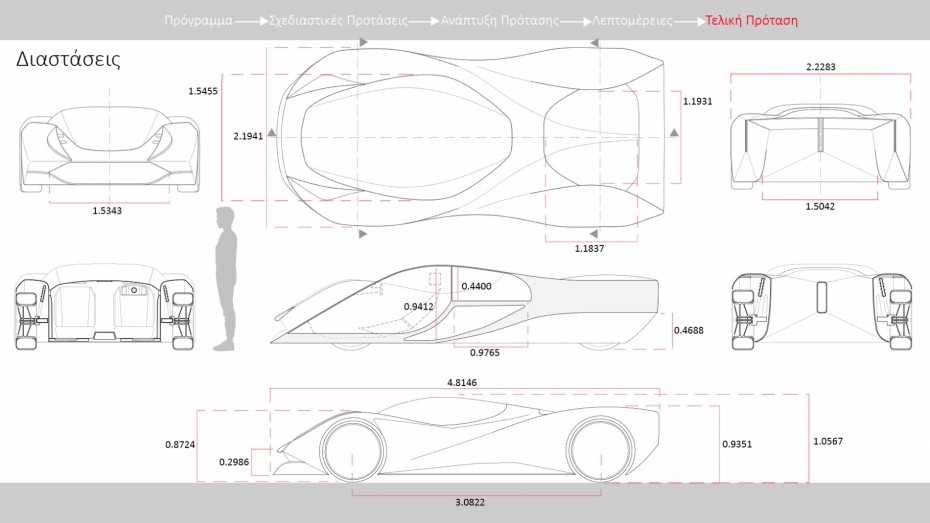The image size is (930, 523).
Task: Select the interior dimension 0.9412
Action: click(x=419, y=307)
